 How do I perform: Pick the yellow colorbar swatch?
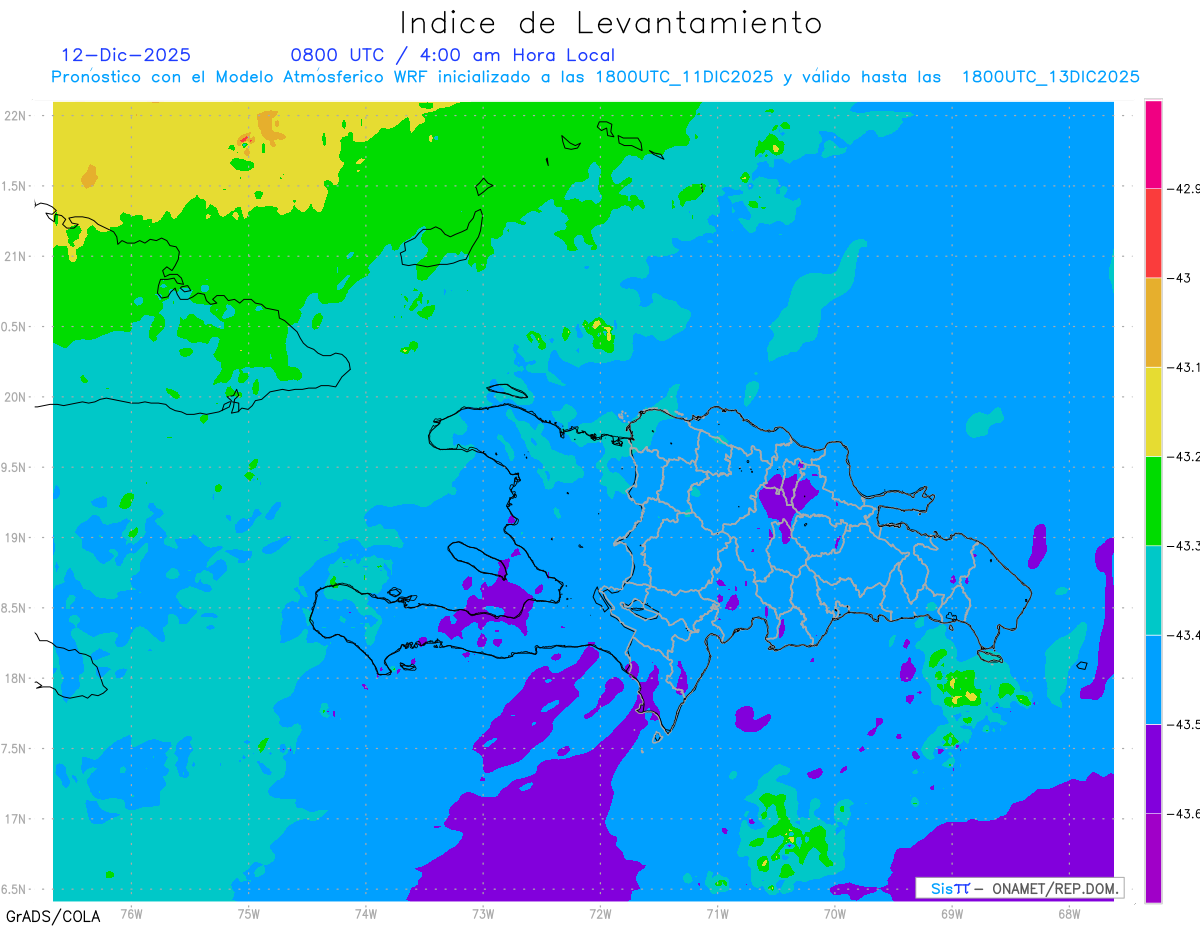click(x=1153, y=411)
